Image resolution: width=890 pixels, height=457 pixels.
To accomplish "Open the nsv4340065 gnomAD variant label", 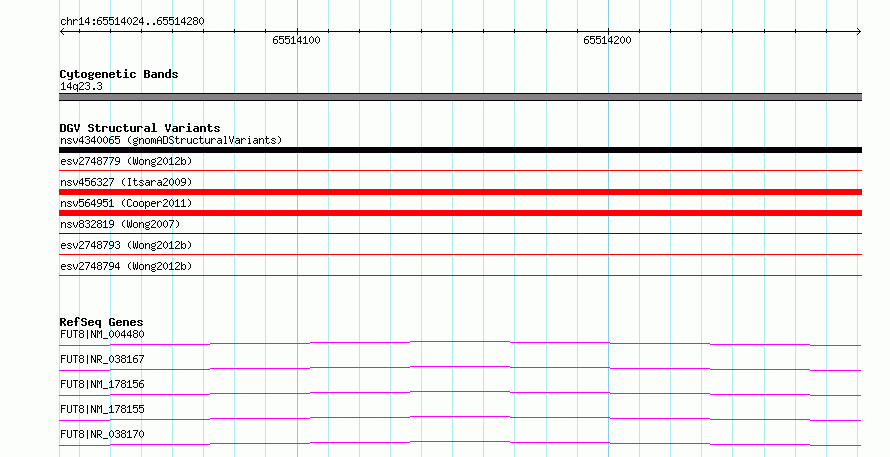I will tap(171, 140).
